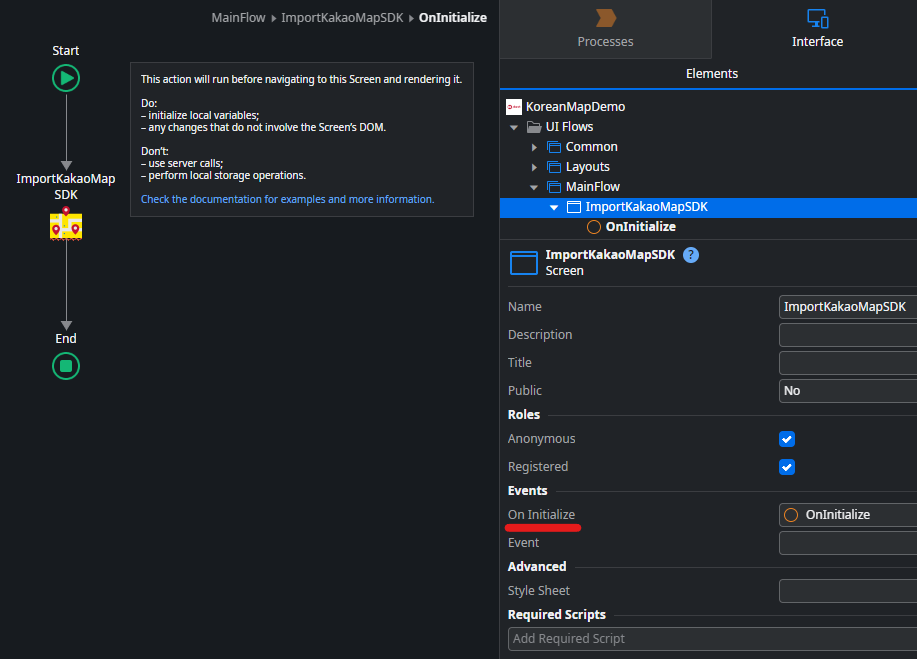
Task: Collapse the ImportKakaoMapSDK screen node
Action: (x=554, y=208)
